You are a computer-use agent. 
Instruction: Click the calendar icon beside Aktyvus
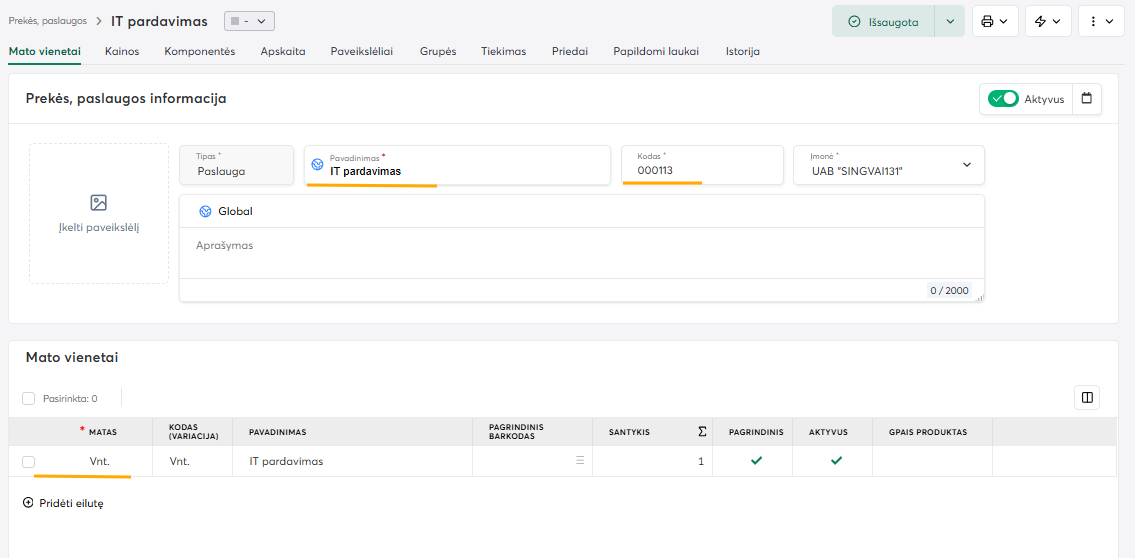coord(1087,98)
